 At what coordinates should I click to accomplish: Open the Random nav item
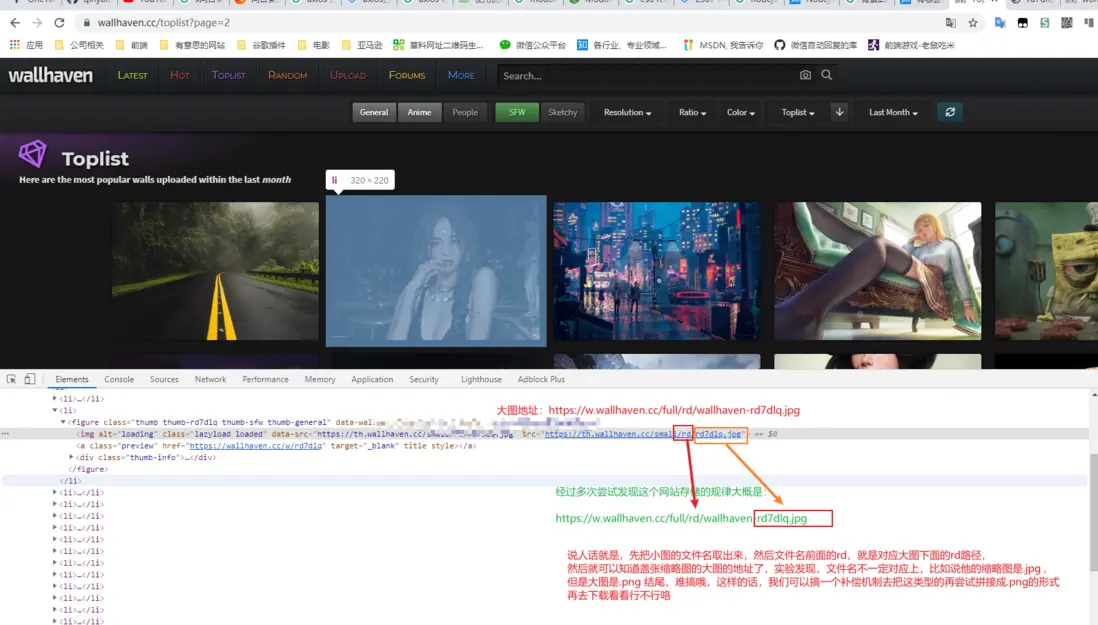[287, 75]
